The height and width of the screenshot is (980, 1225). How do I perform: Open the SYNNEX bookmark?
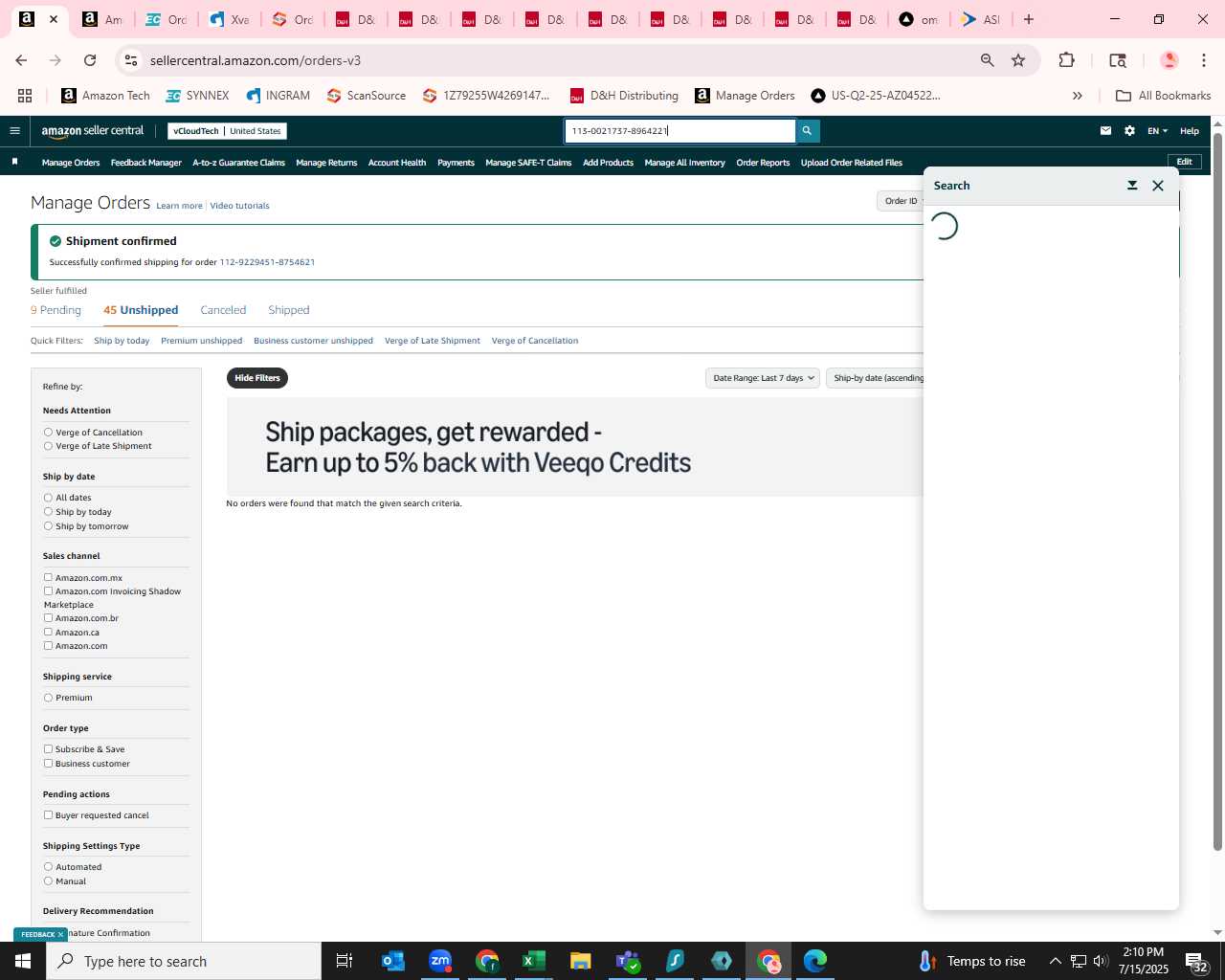coord(197,96)
